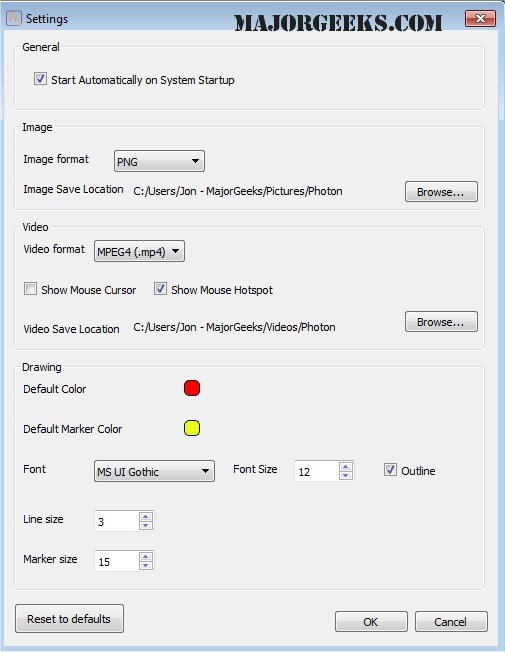Browse for Video Save Location
This screenshot has width=505, height=652.
(x=441, y=322)
